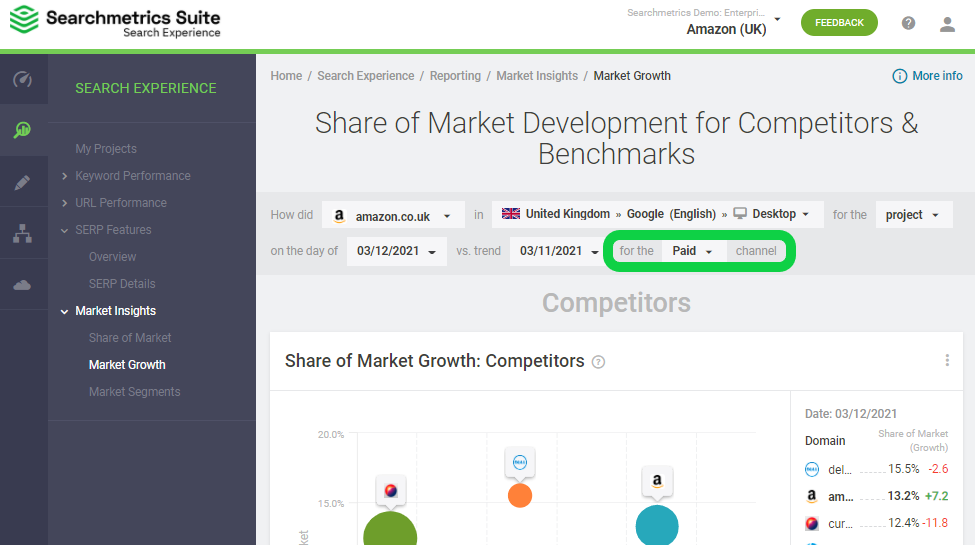Click the Amazon logo marker in chart
The height and width of the screenshot is (545, 975).
657,481
